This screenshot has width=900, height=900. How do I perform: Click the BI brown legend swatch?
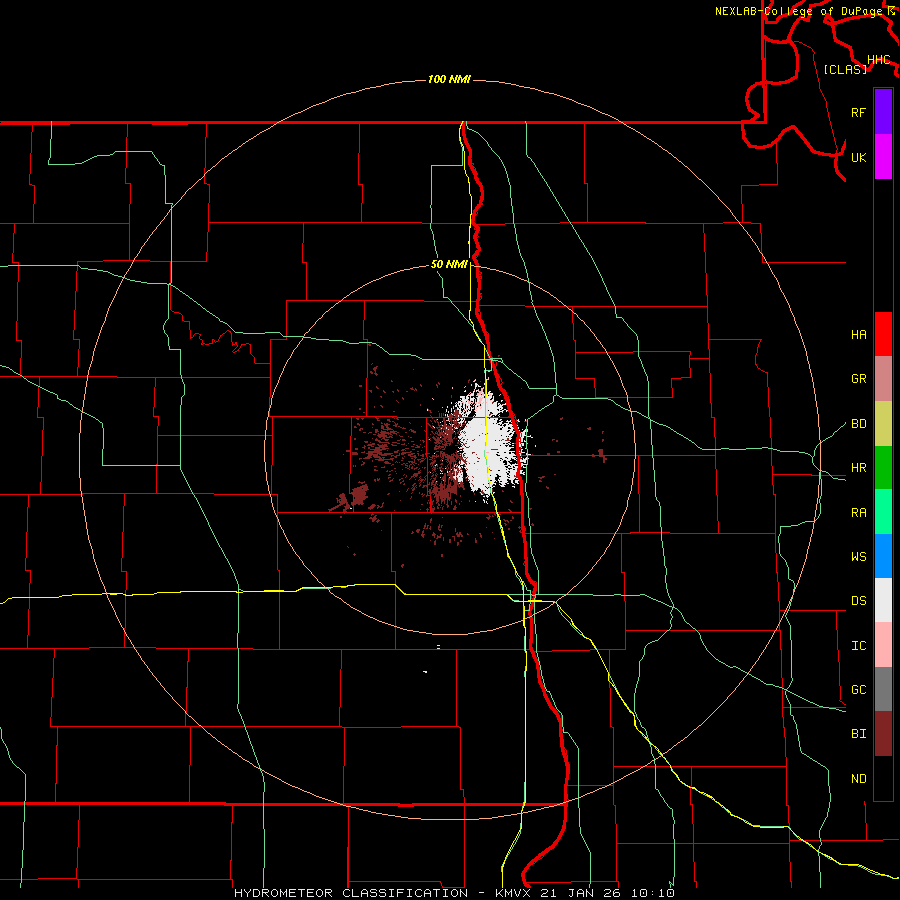883,734
